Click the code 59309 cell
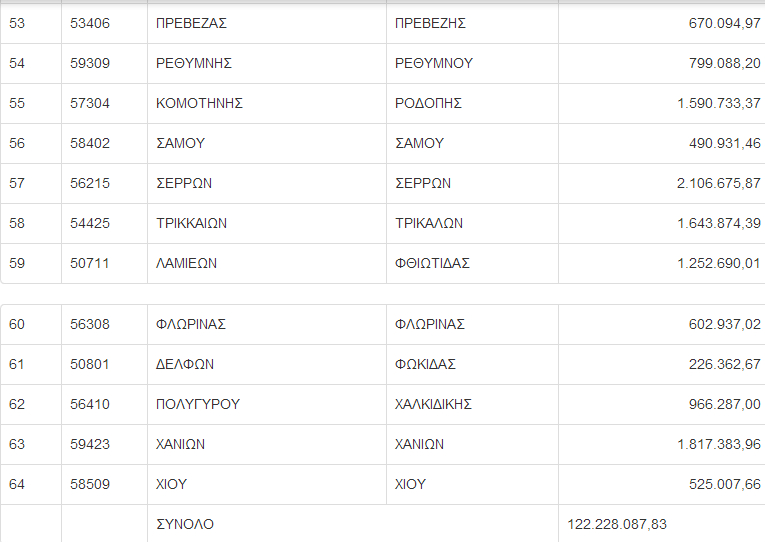 (90, 63)
